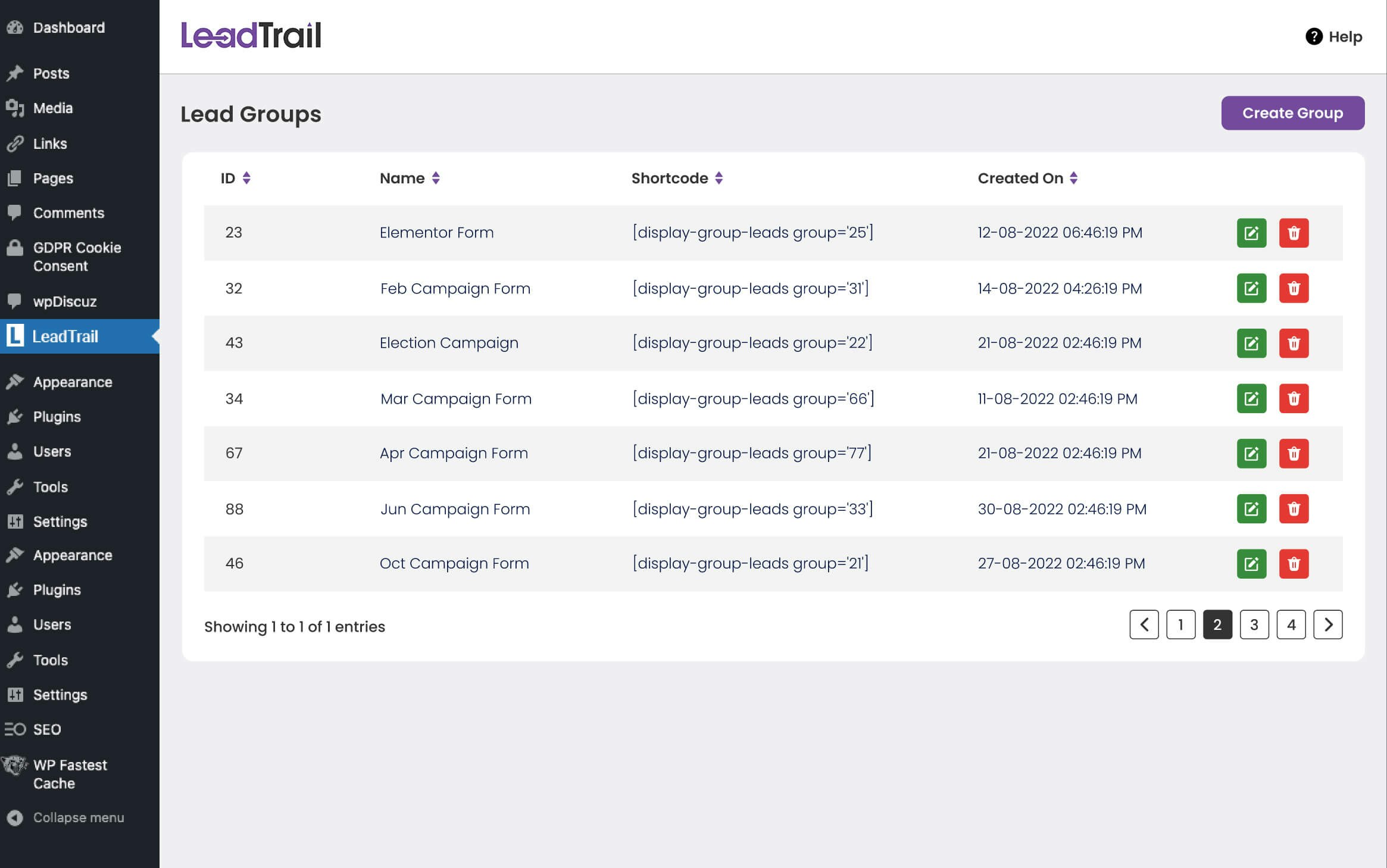The height and width of the screenshot is (868, 1387).
Task: Open the Help link
Action: pyautogui.click(x=1334, y=36)
